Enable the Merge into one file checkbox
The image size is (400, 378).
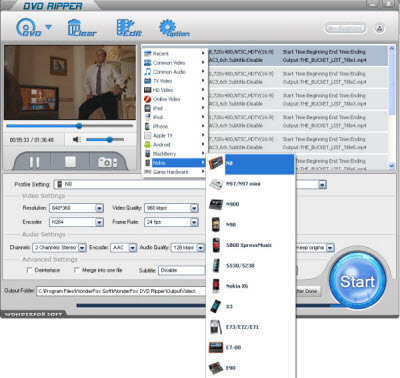pos(77,270)
